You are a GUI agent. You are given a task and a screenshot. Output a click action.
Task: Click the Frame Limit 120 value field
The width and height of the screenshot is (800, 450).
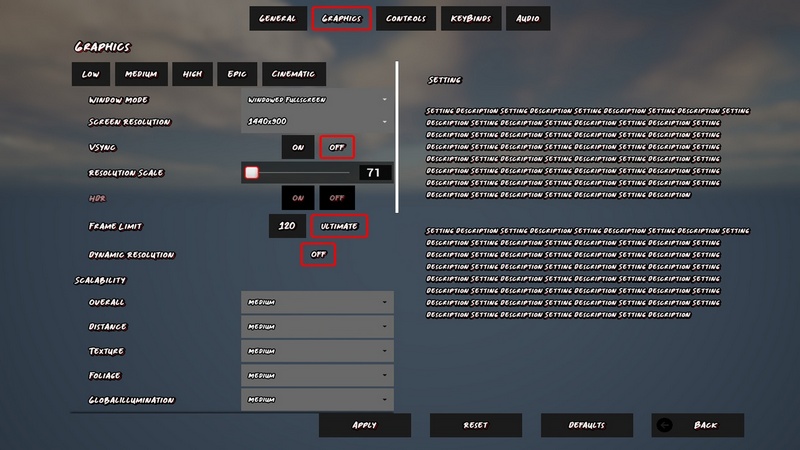pyautogui.click(x=287, y=226)
